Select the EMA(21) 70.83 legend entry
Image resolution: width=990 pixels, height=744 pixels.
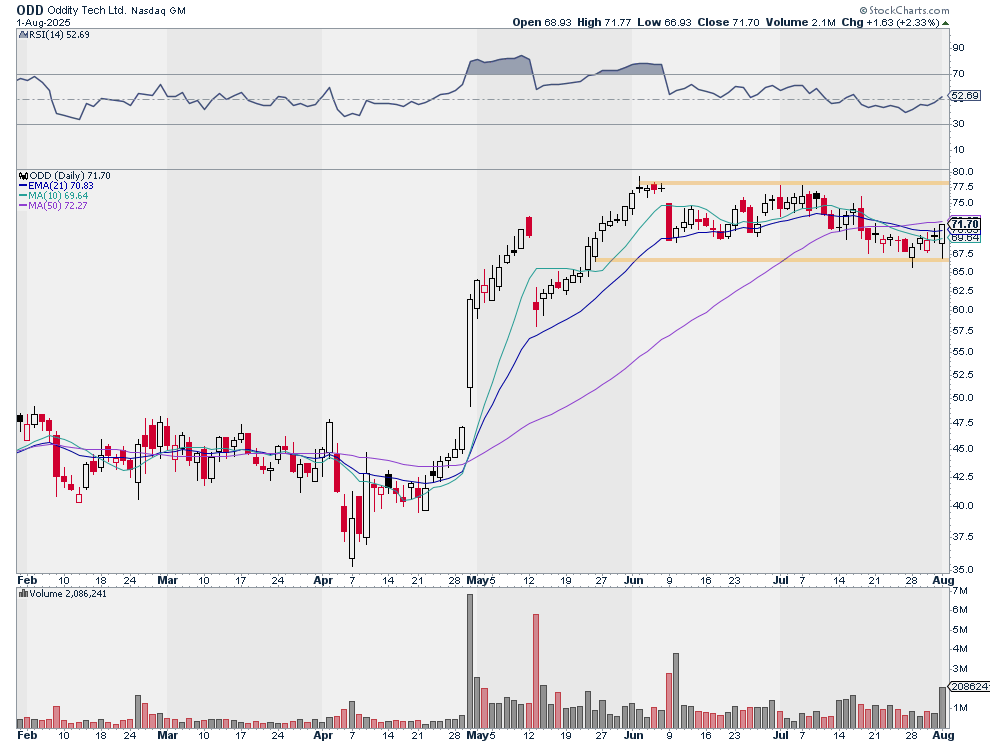56,186
